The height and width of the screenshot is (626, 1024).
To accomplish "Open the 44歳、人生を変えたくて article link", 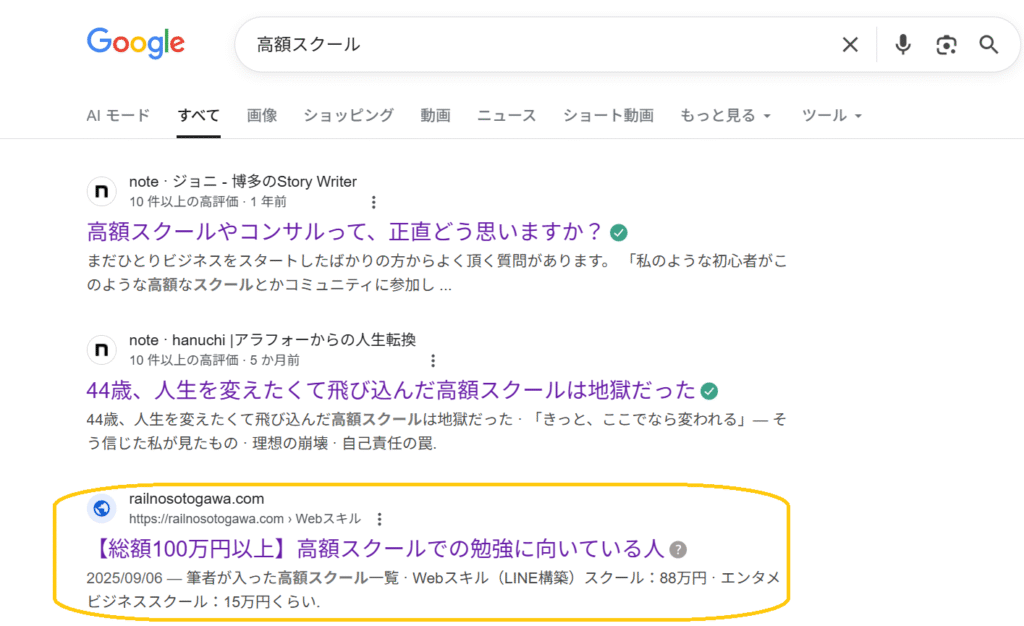I will pos(391,390).
